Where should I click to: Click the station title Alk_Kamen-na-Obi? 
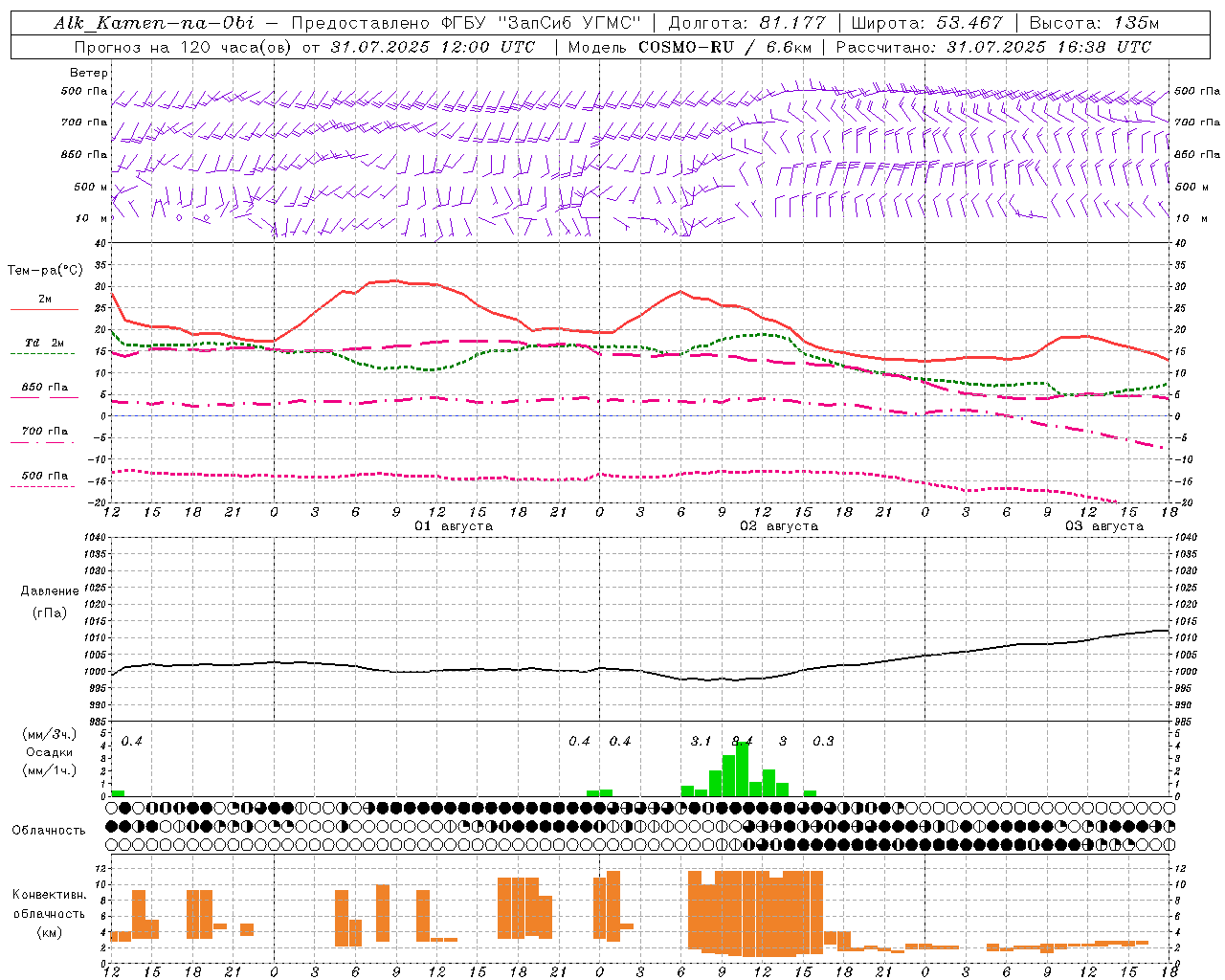coord(153,23)
